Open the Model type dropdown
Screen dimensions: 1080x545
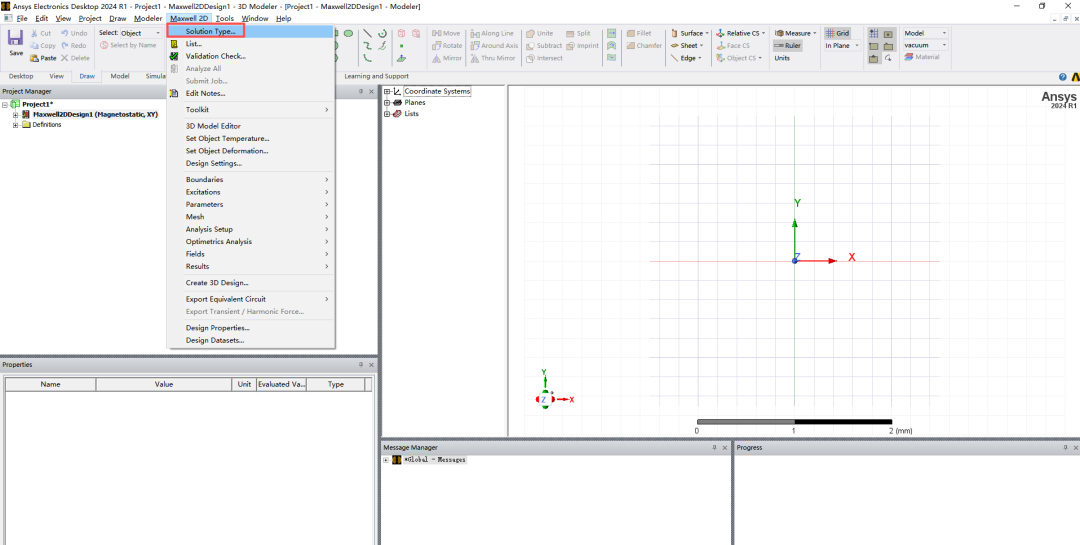pos(925,33)
